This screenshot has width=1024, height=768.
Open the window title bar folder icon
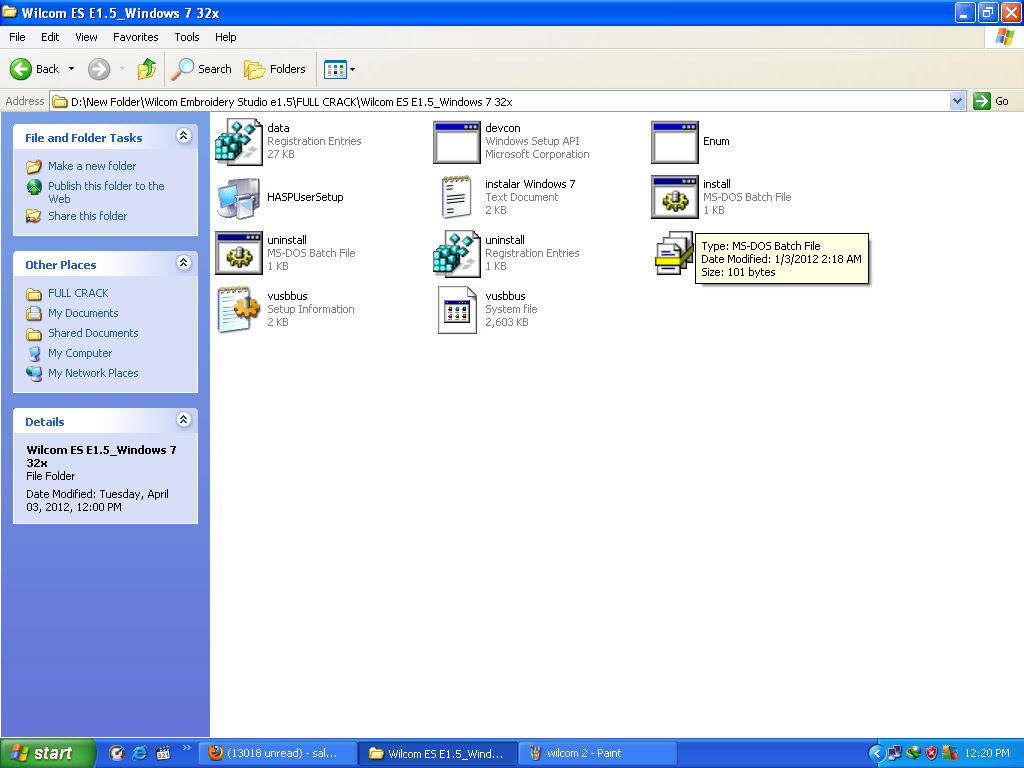pos(9,12)
